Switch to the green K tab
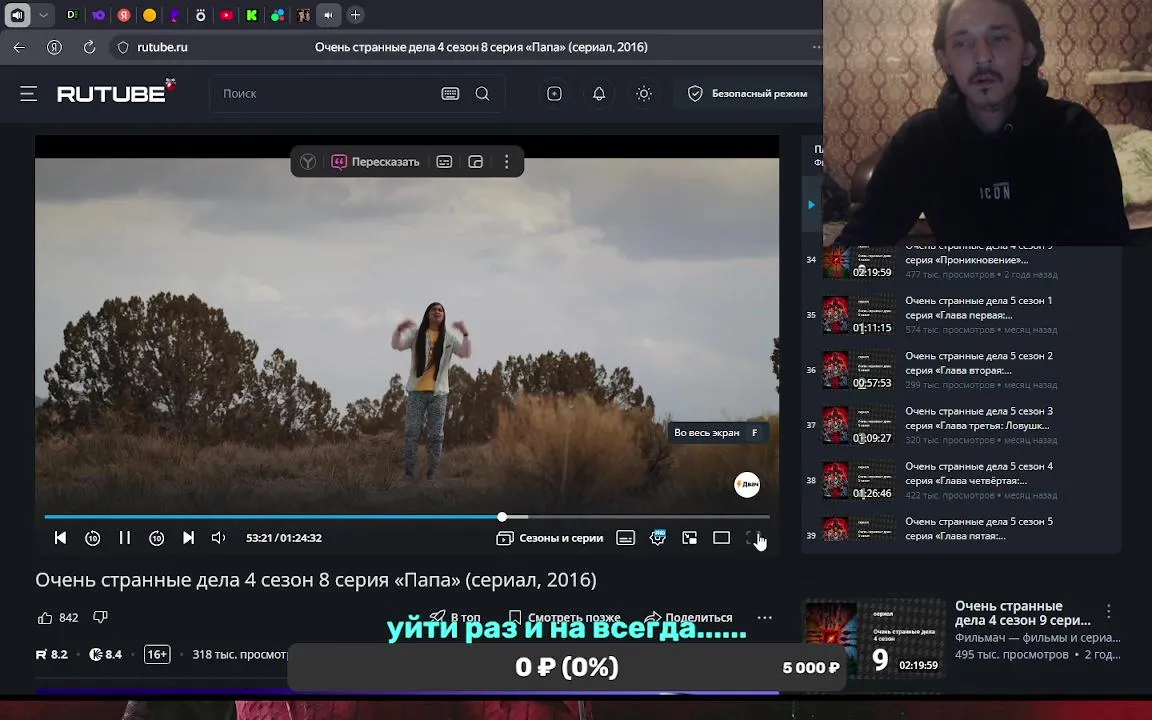The height and width of the screenshot is (720, 1152). pos(252,15)
